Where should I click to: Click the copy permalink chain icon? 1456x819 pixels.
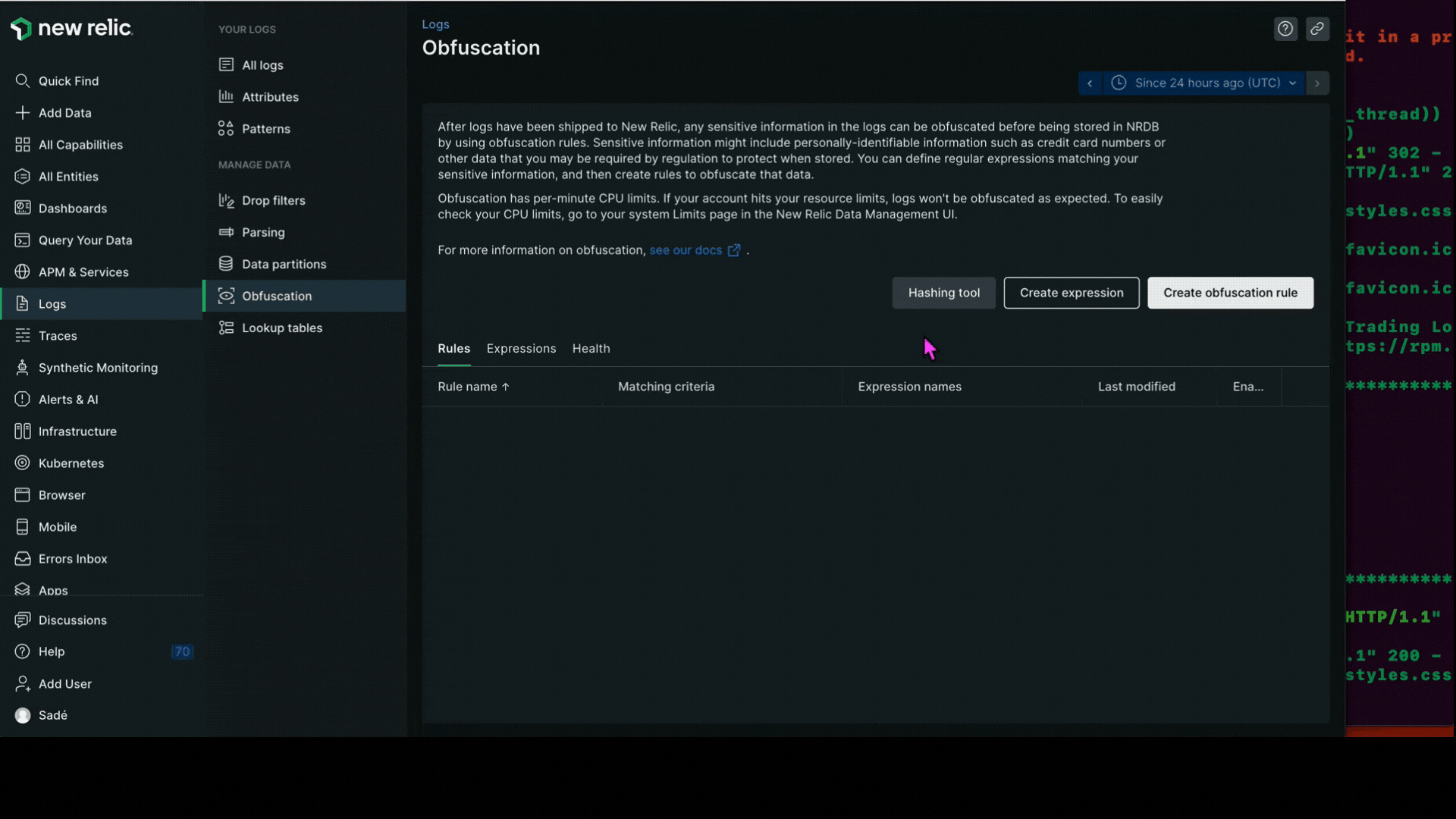(1317, 29)
